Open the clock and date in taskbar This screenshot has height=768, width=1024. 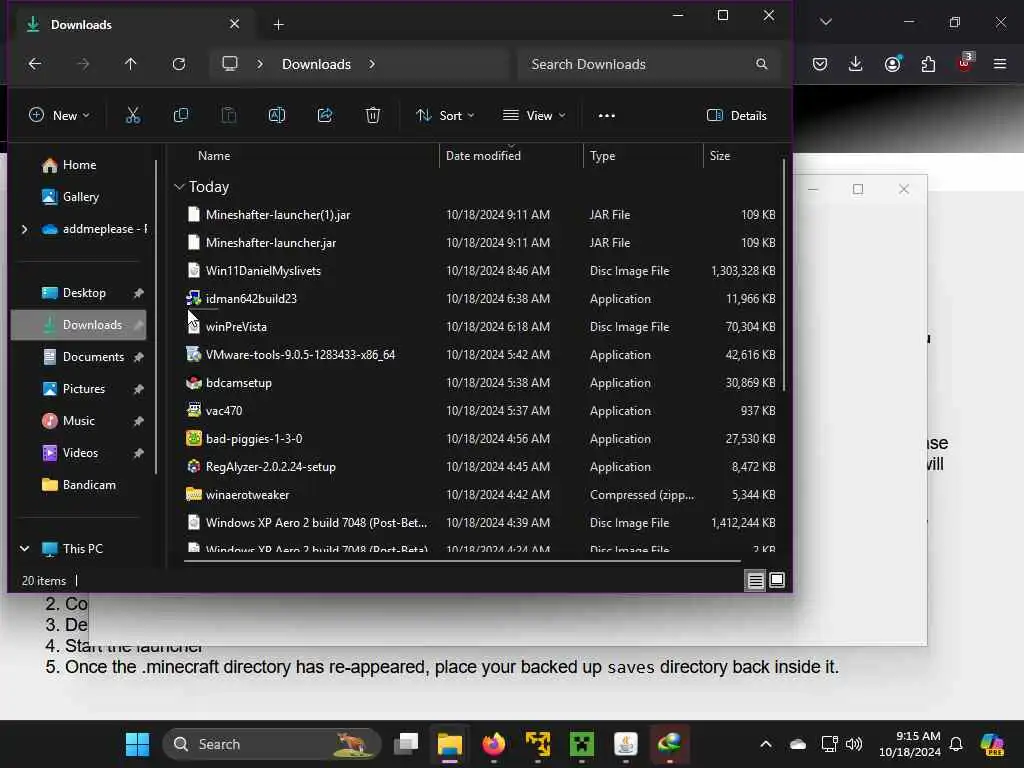click(909, 744)
